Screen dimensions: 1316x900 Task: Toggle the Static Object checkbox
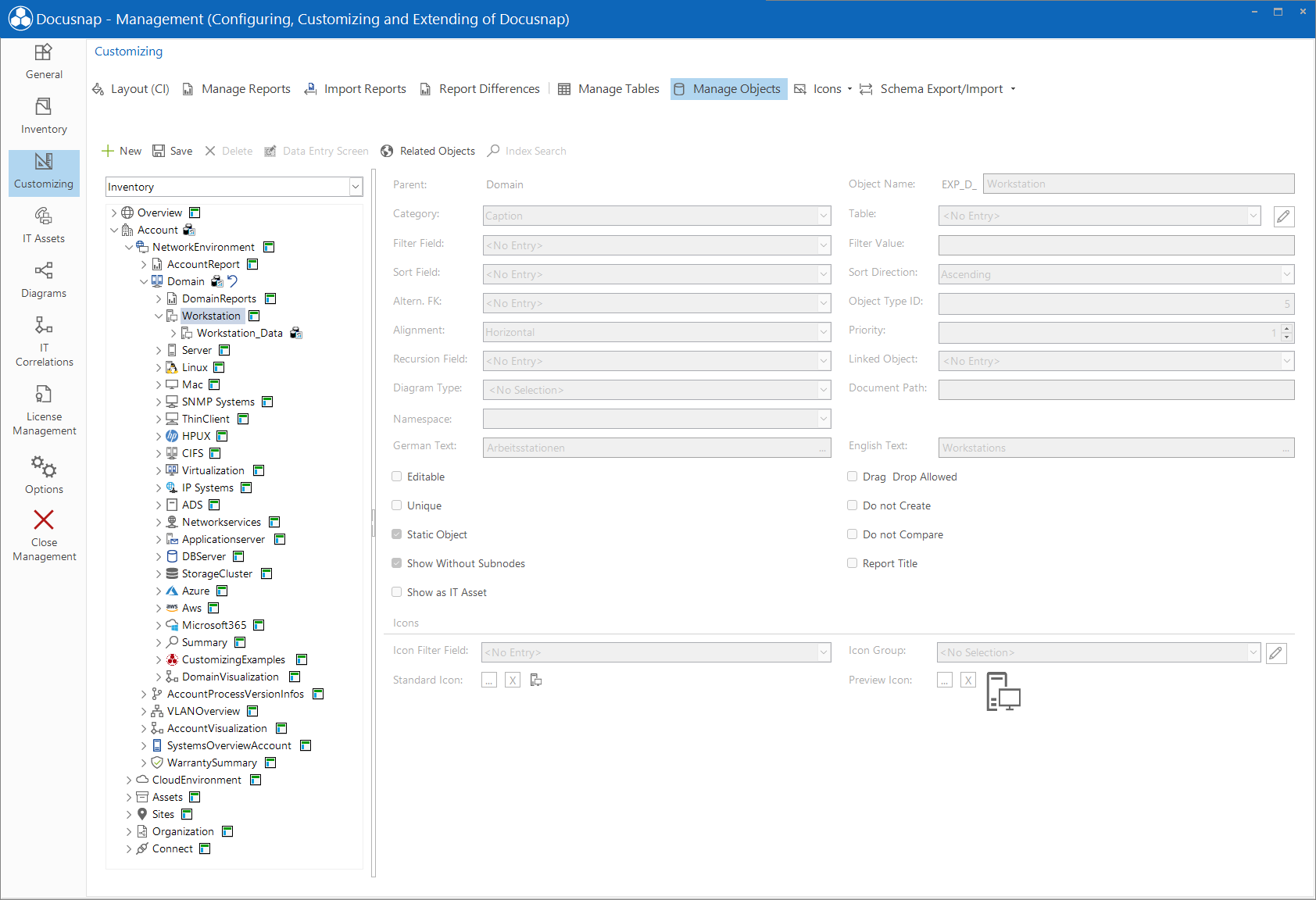[397, 534]
